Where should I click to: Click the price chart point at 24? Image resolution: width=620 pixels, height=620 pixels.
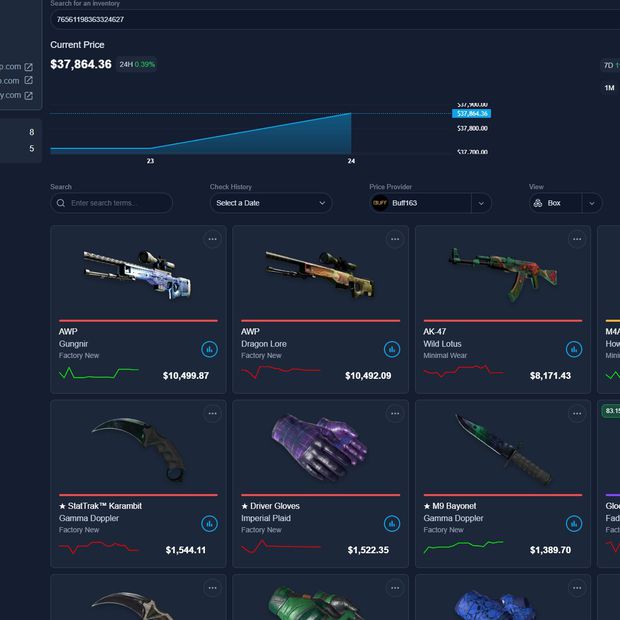351,113
